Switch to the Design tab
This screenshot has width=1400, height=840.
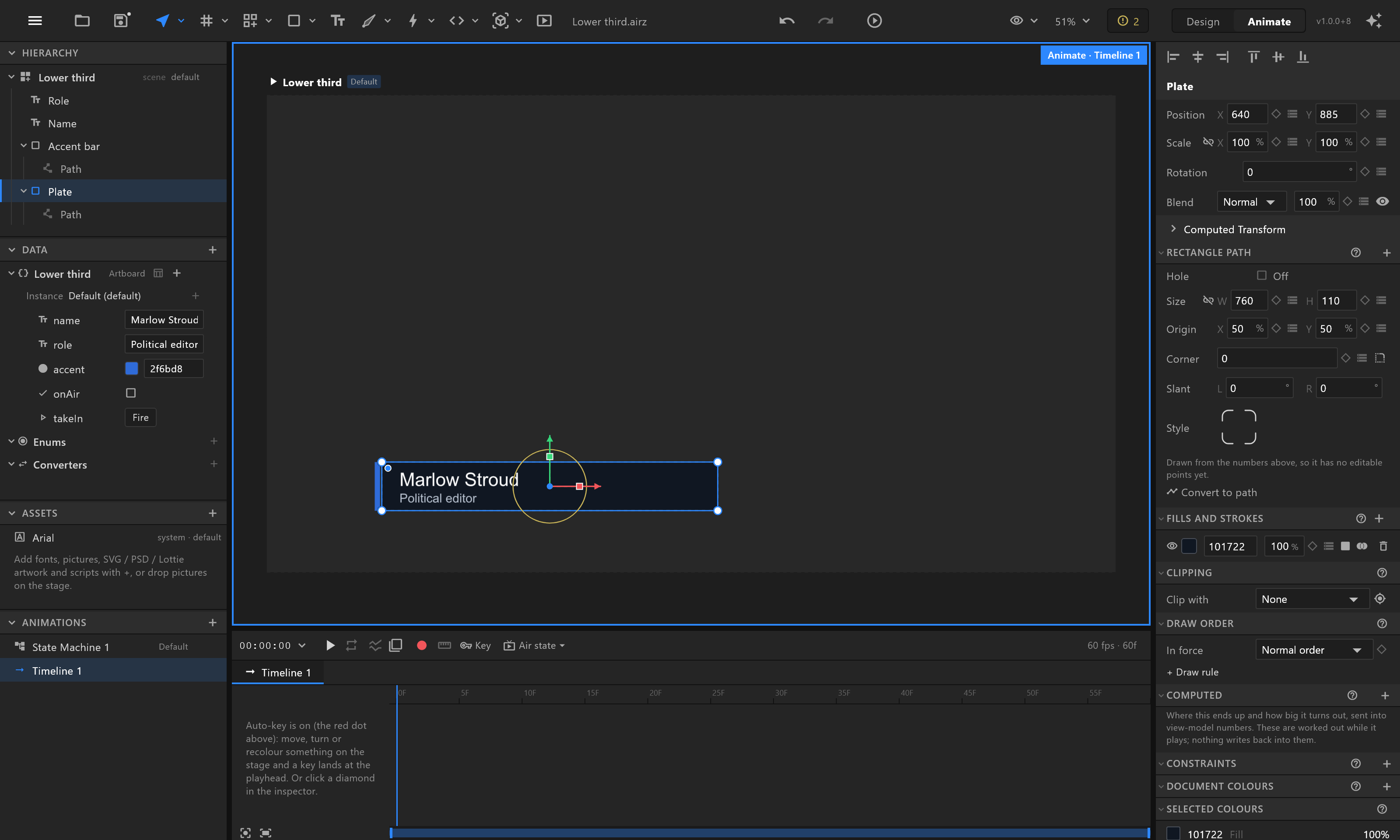(x=1203, y=21)
